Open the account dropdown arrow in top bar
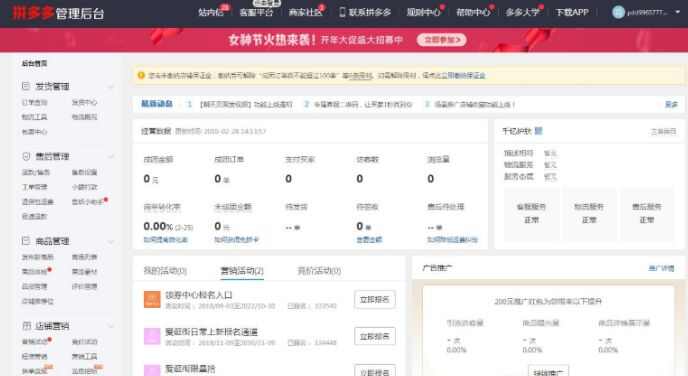 [678, 12]
